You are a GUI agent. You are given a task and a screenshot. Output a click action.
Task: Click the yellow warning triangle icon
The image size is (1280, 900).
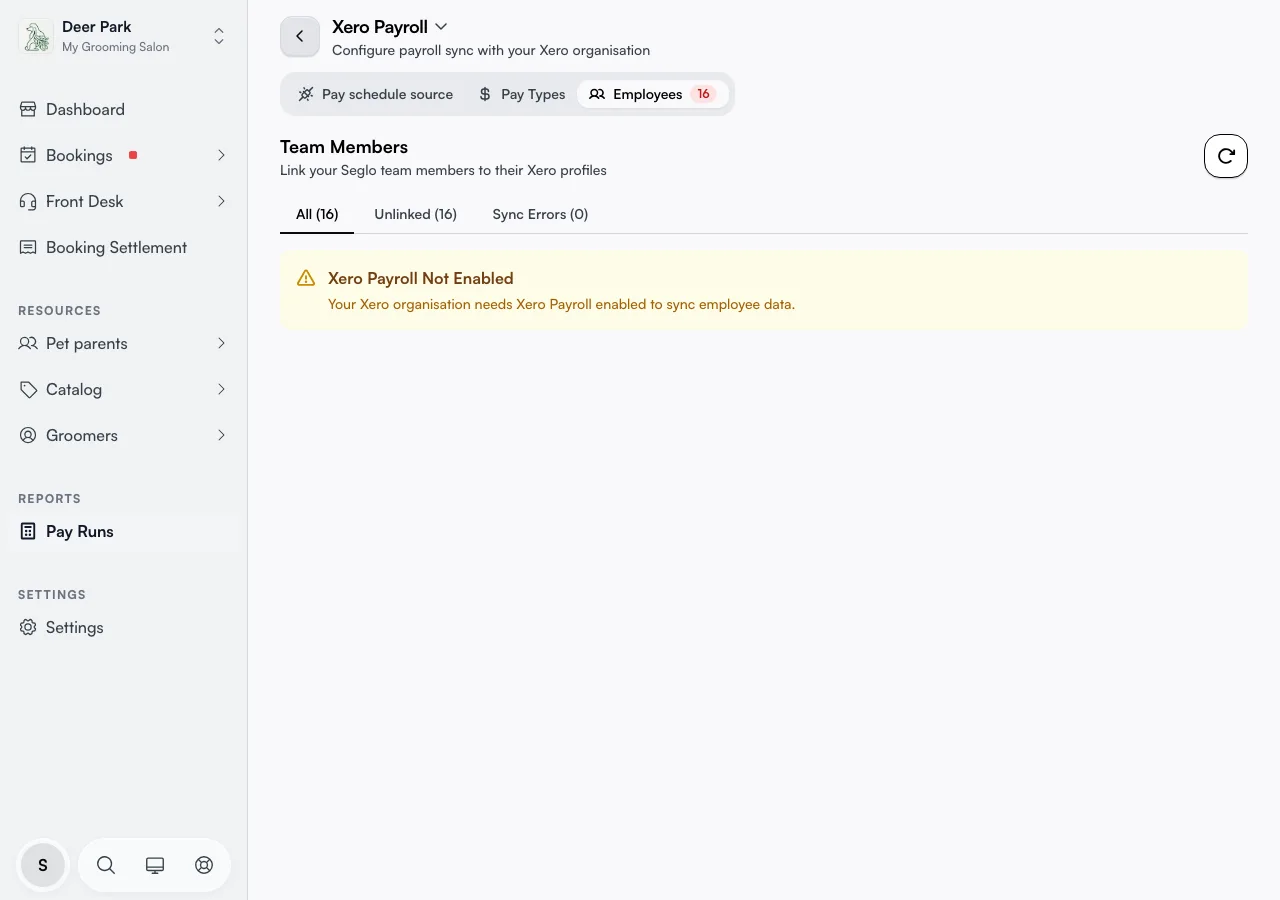306,278
